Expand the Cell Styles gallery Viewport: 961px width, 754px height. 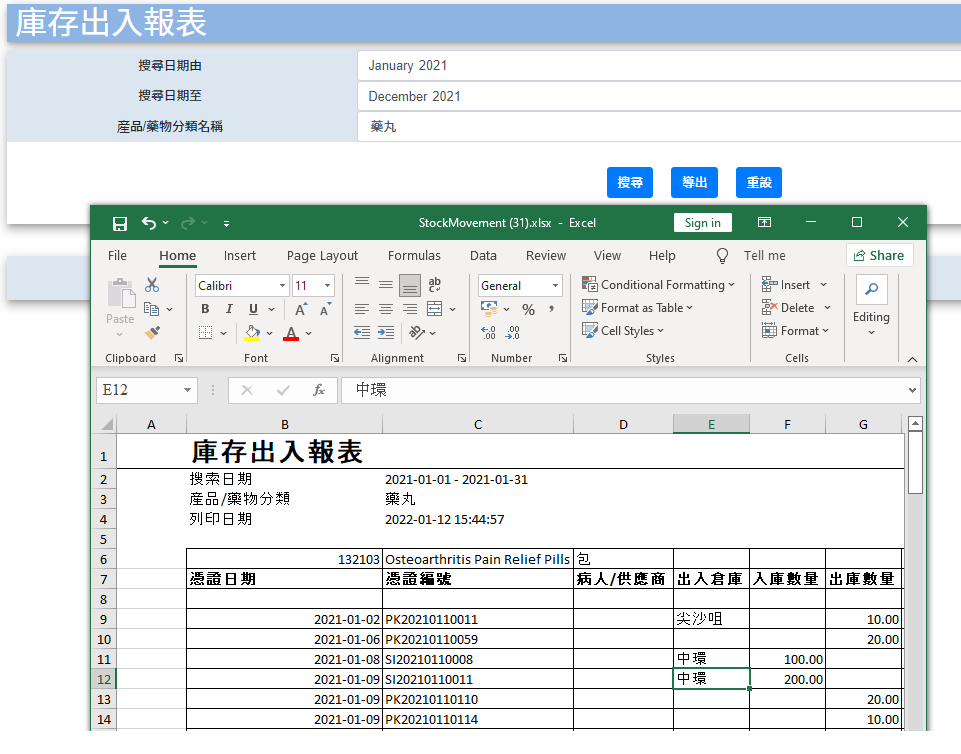tap(623, 330)
